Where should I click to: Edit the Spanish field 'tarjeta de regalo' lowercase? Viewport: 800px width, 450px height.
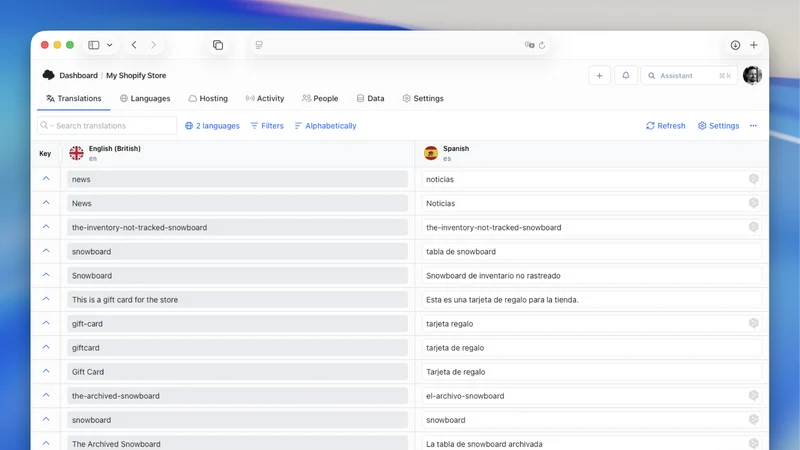pyautogui.click(x=591, y=347)
